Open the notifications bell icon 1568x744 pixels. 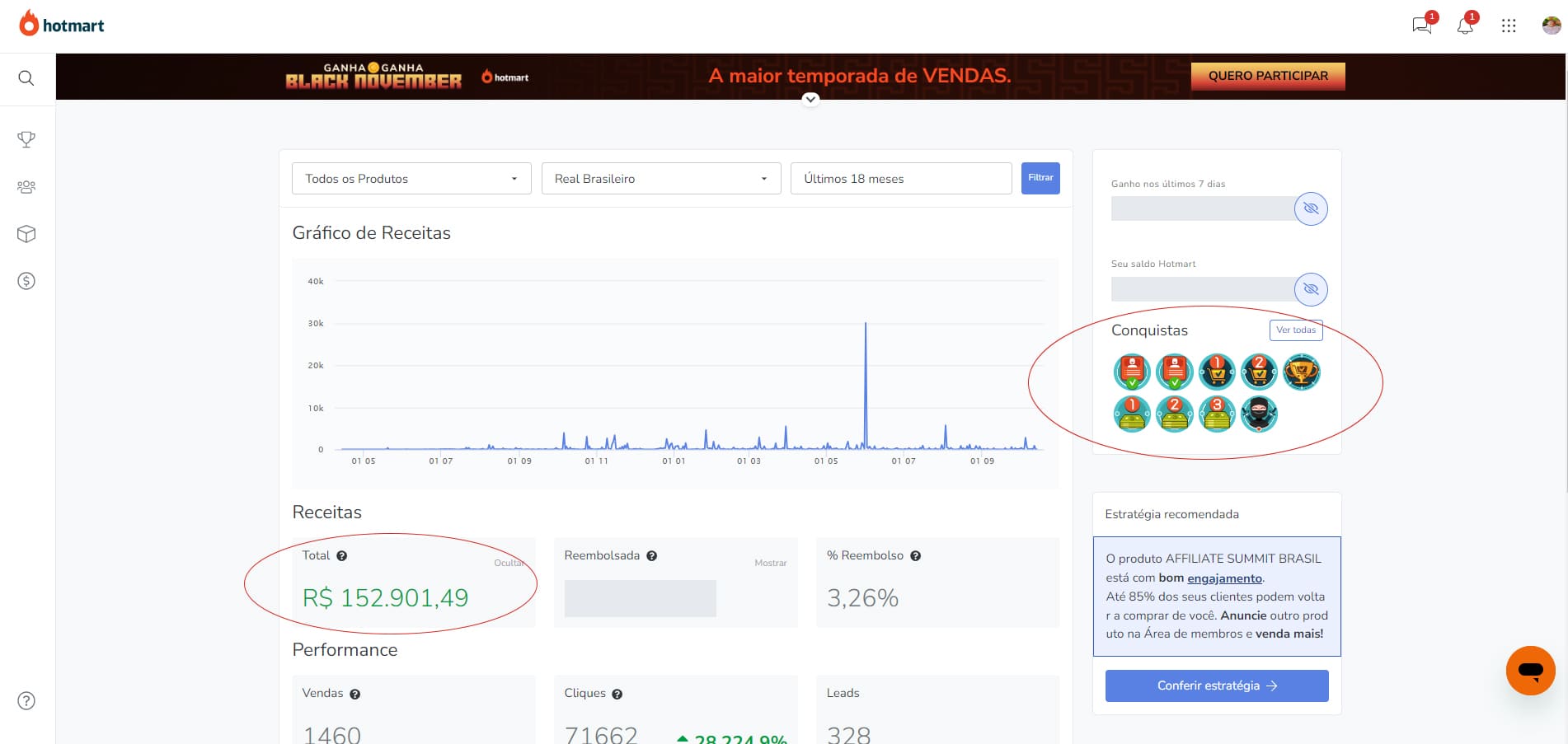pos(1465,26)
